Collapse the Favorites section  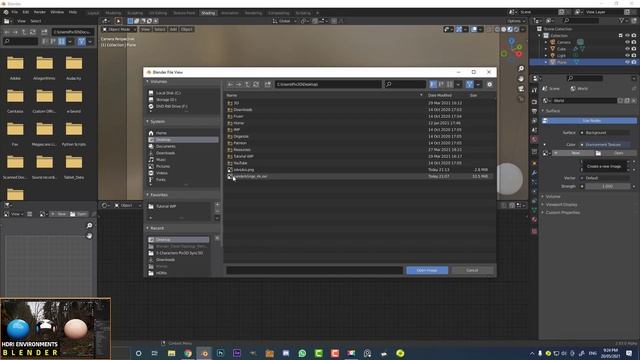(148, 195)
